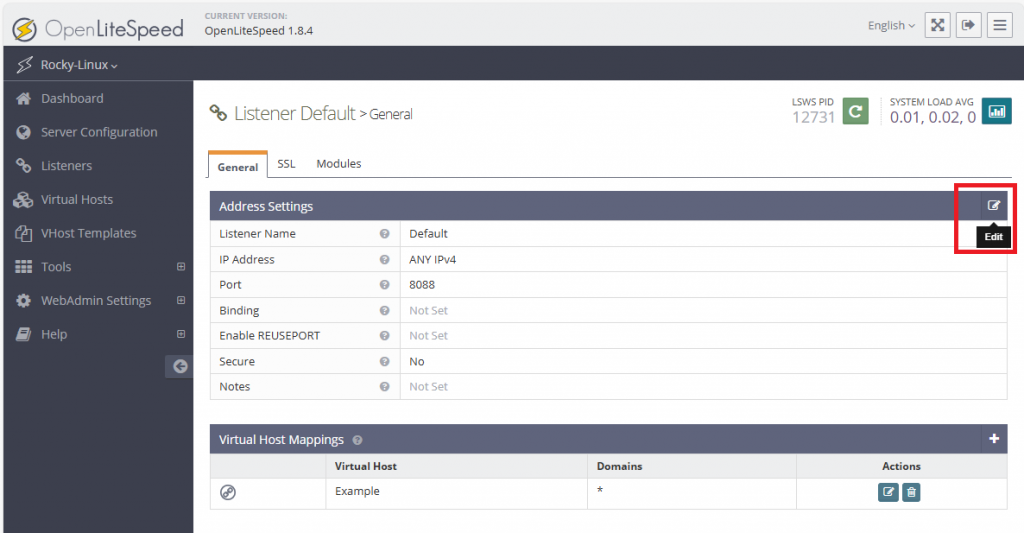Open the English language dropdown
Screen dimensions: 1024x533
point(891,26)
